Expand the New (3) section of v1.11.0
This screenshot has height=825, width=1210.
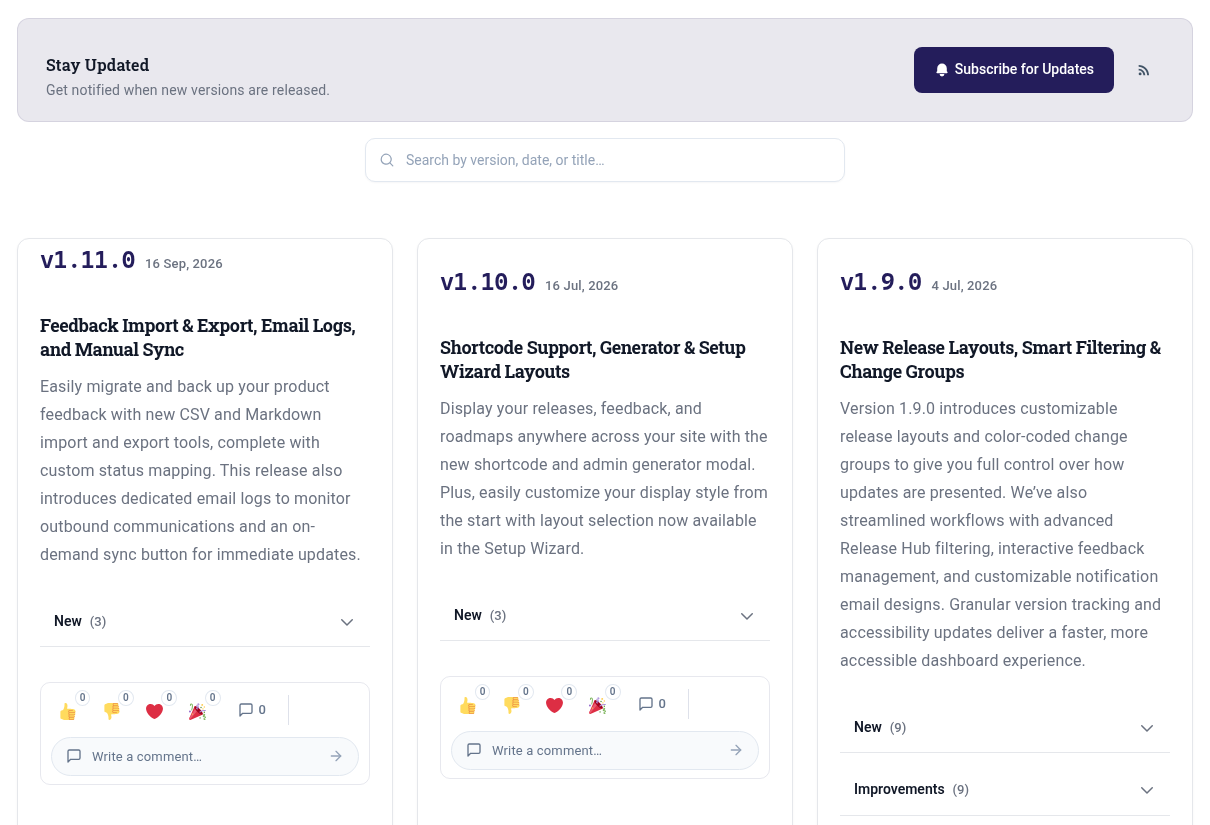click(x=205, y=621)
